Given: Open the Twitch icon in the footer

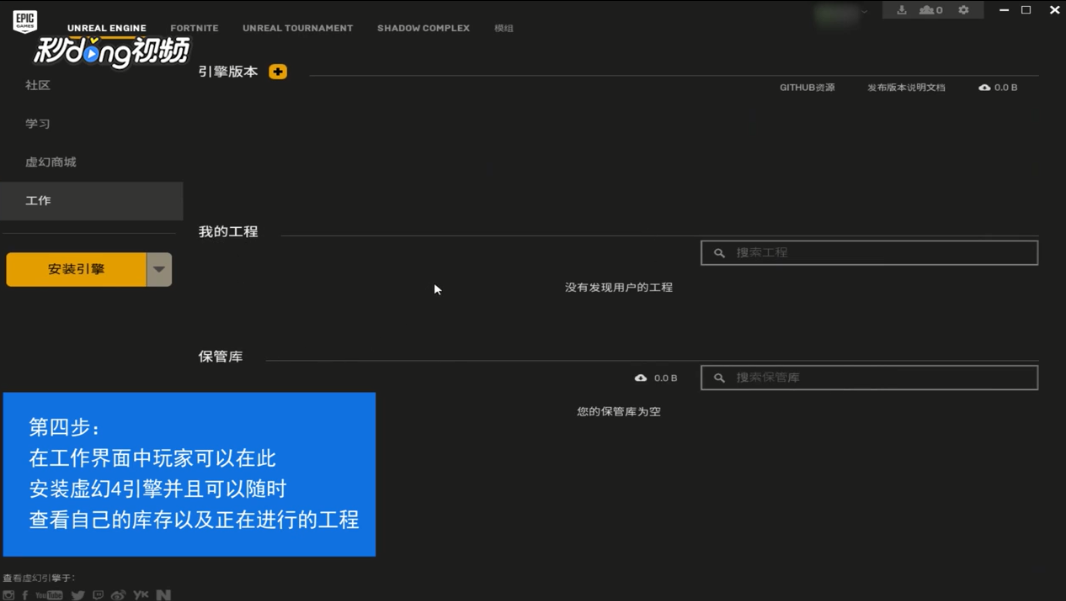Looking at the screenshot, I should click(98, 593).
